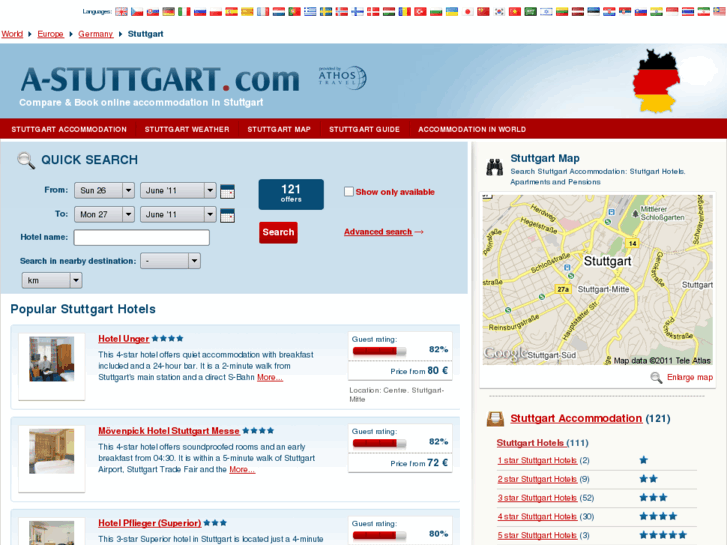Choose the German flag in Languages row
This screenshot has height=545, width=727.
pos(169,12)
